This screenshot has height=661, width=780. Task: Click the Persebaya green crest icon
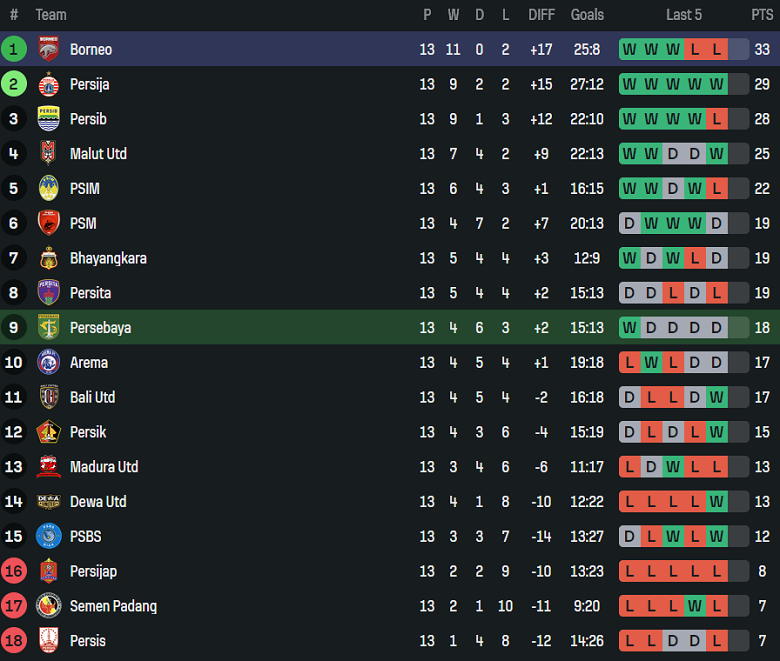pyautogui.click(x=48, y=328)
